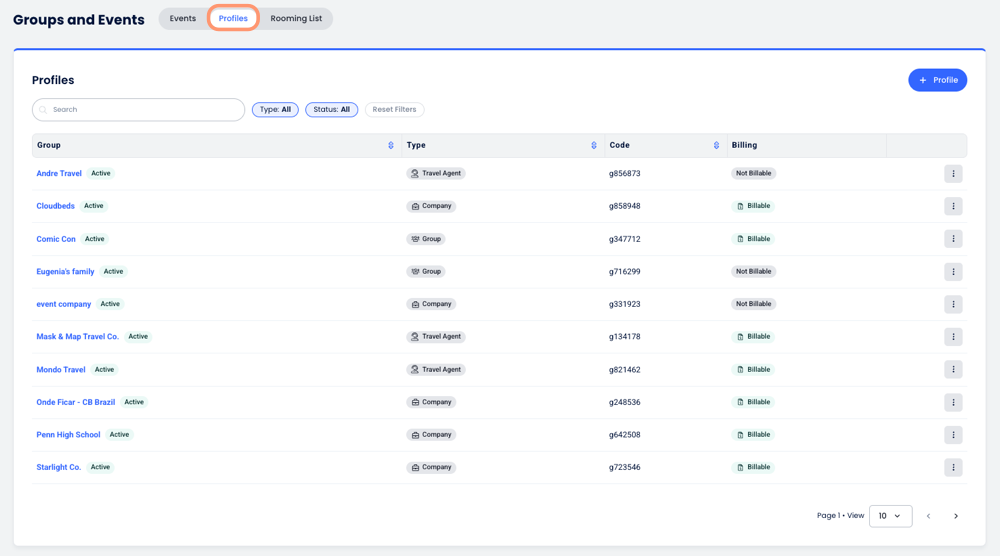Screen dimensions: 1000x556
Task: Expand the page view size dropdown
Action: click(890, 516)
